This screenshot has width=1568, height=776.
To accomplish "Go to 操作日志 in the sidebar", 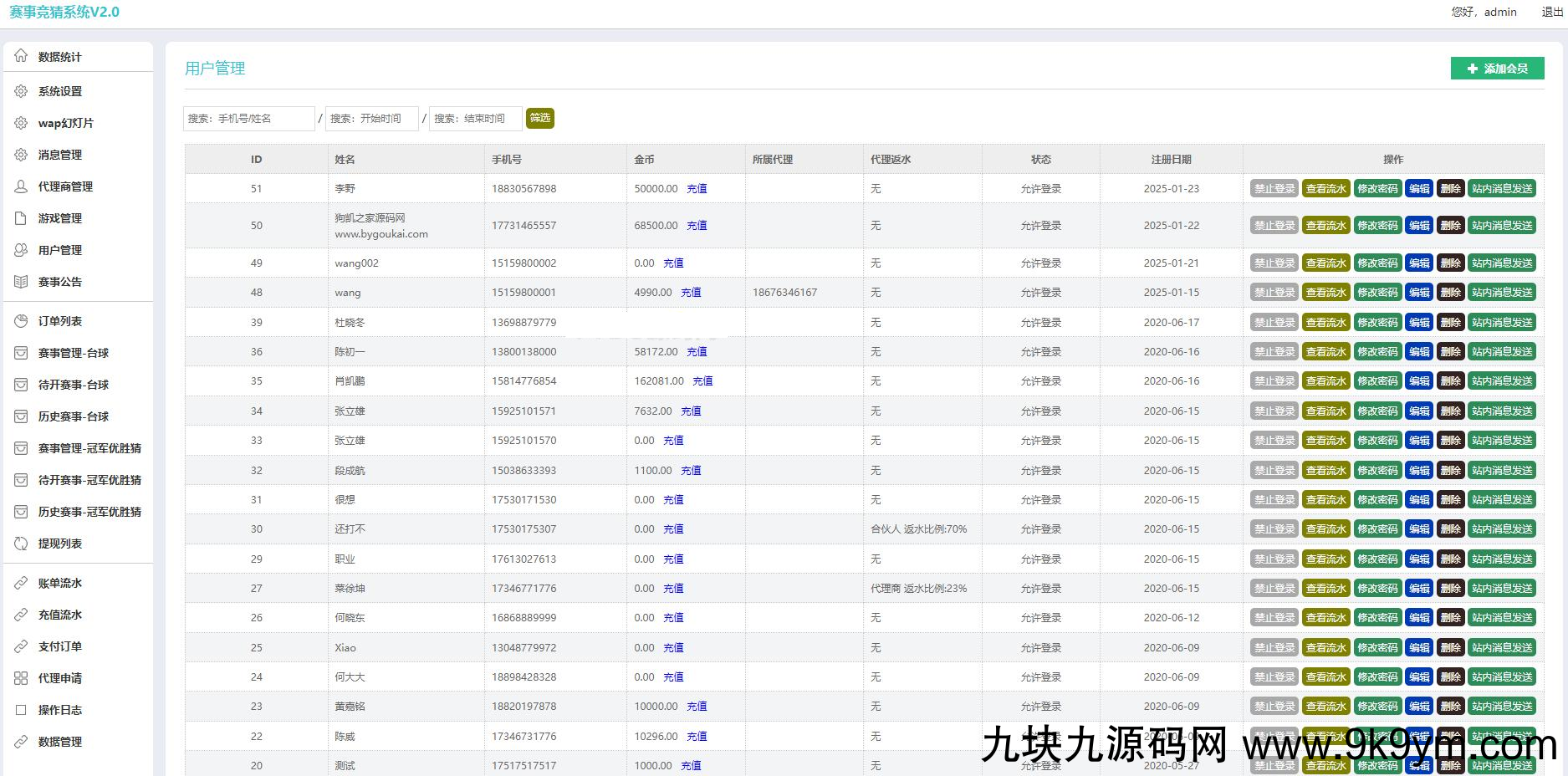I will point(60,710).
